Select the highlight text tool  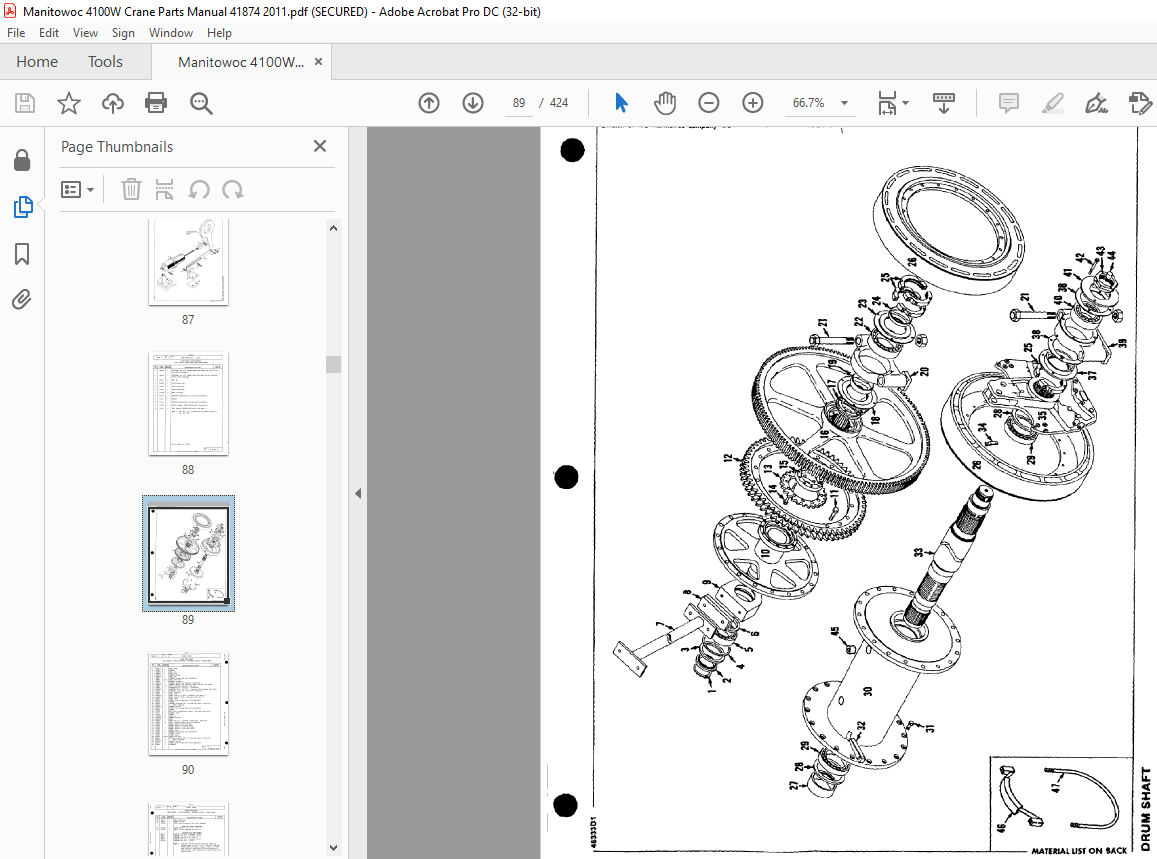[x=1053, y=103]
